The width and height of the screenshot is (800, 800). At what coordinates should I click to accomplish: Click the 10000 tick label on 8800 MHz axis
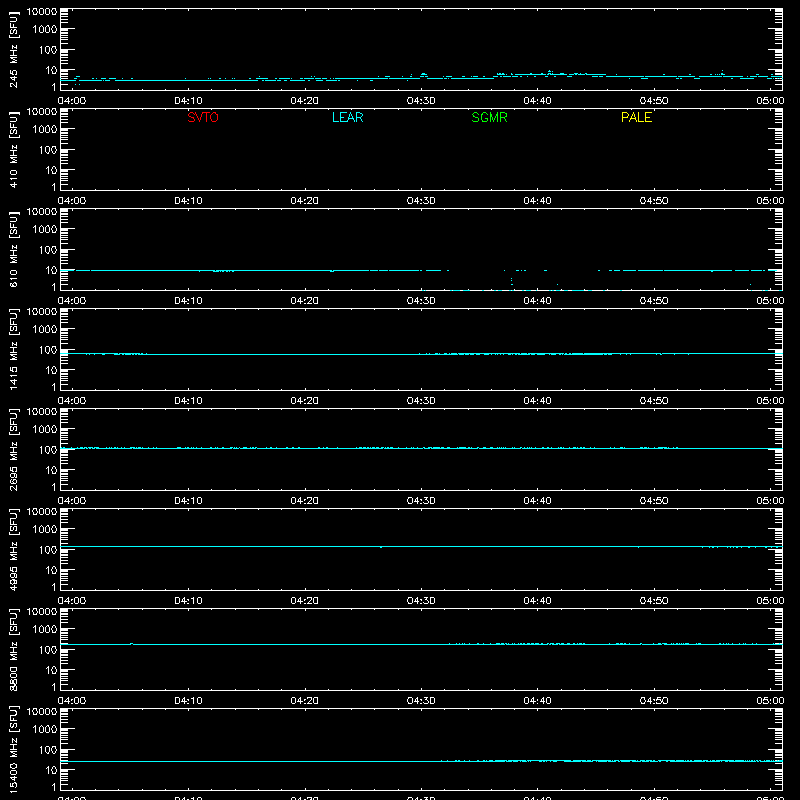[42, 612]
